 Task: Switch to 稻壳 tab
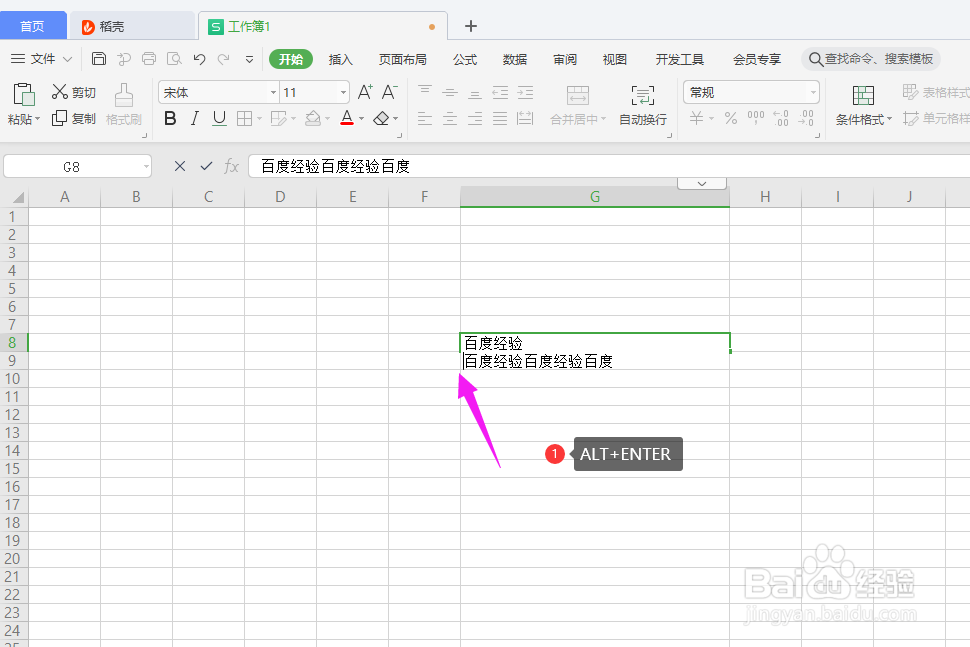click(132, 26)
